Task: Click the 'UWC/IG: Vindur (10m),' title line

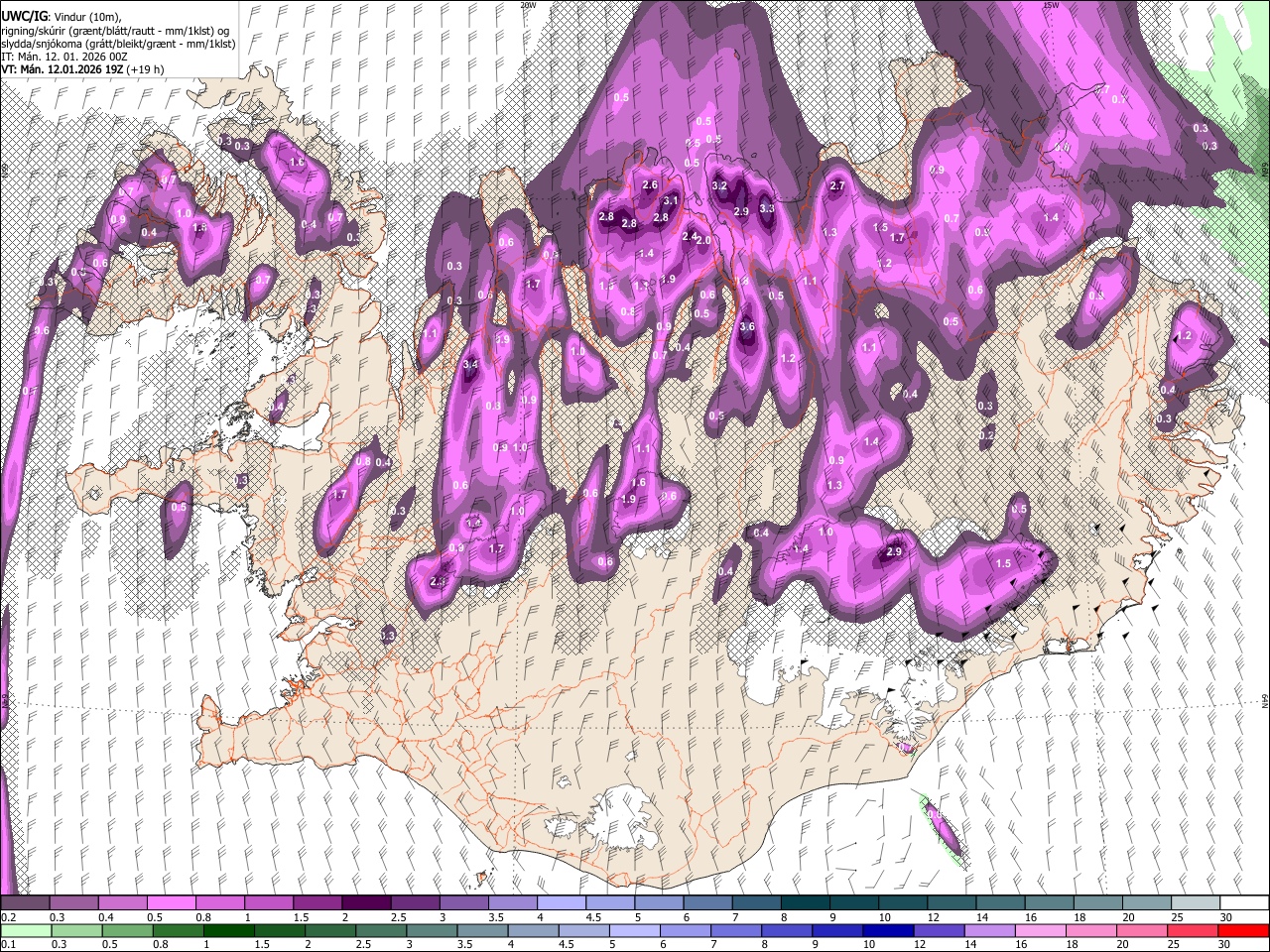Action: point(62,17)
